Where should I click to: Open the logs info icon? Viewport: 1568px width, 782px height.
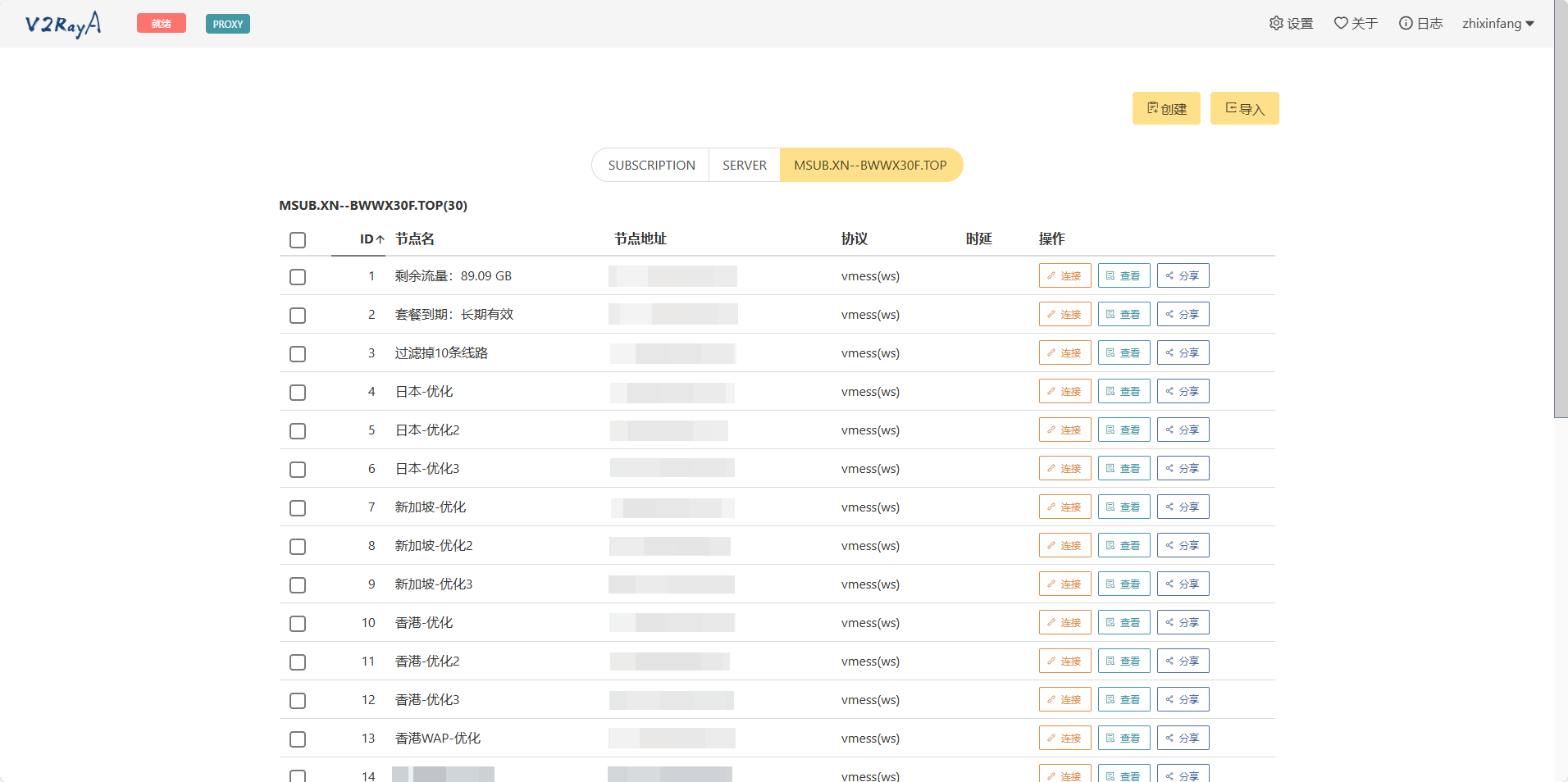pos(1406,23)
